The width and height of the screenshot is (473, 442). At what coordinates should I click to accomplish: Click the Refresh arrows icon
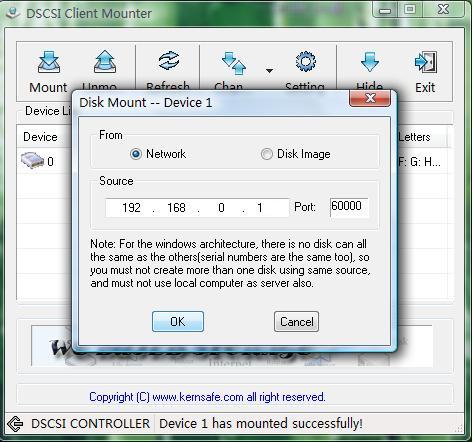click(169, 60)
